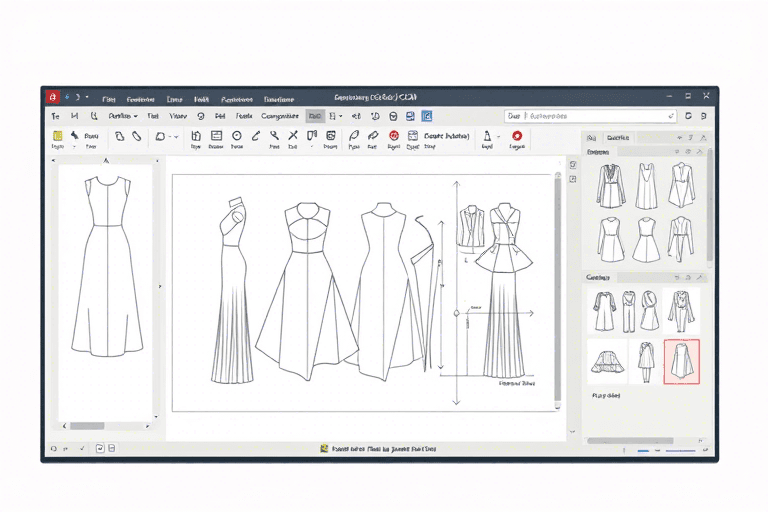This screenshot has height=512, width=768.
Task: Click the yellow sticky note icon in toolbar
Action: [x=57, y=135]
